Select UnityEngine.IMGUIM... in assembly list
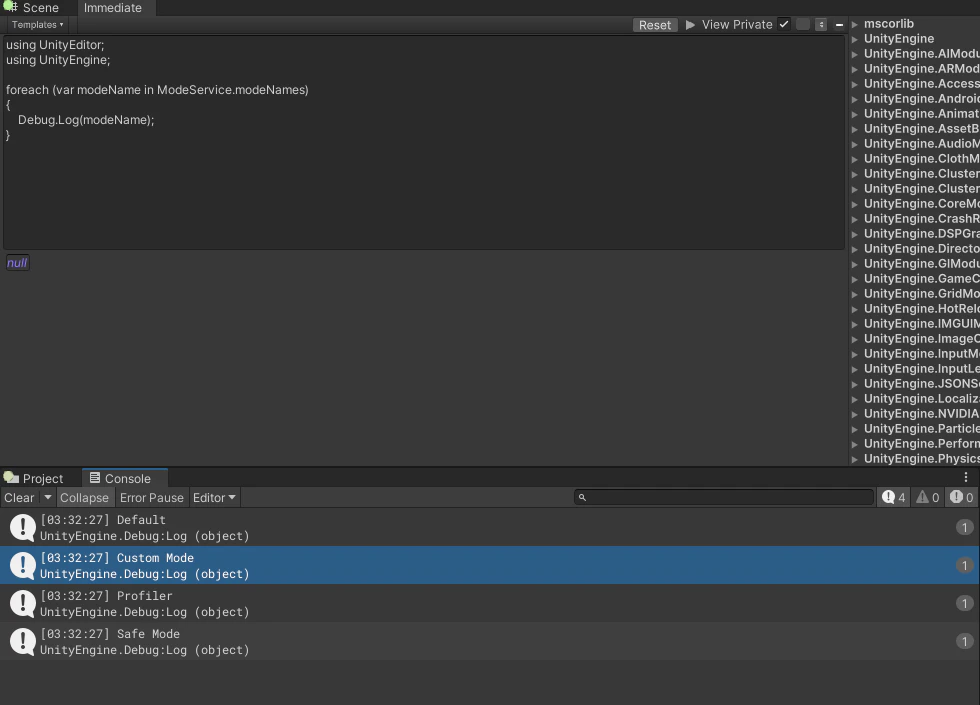Viewport: 980px width, 705px height. 922,324
